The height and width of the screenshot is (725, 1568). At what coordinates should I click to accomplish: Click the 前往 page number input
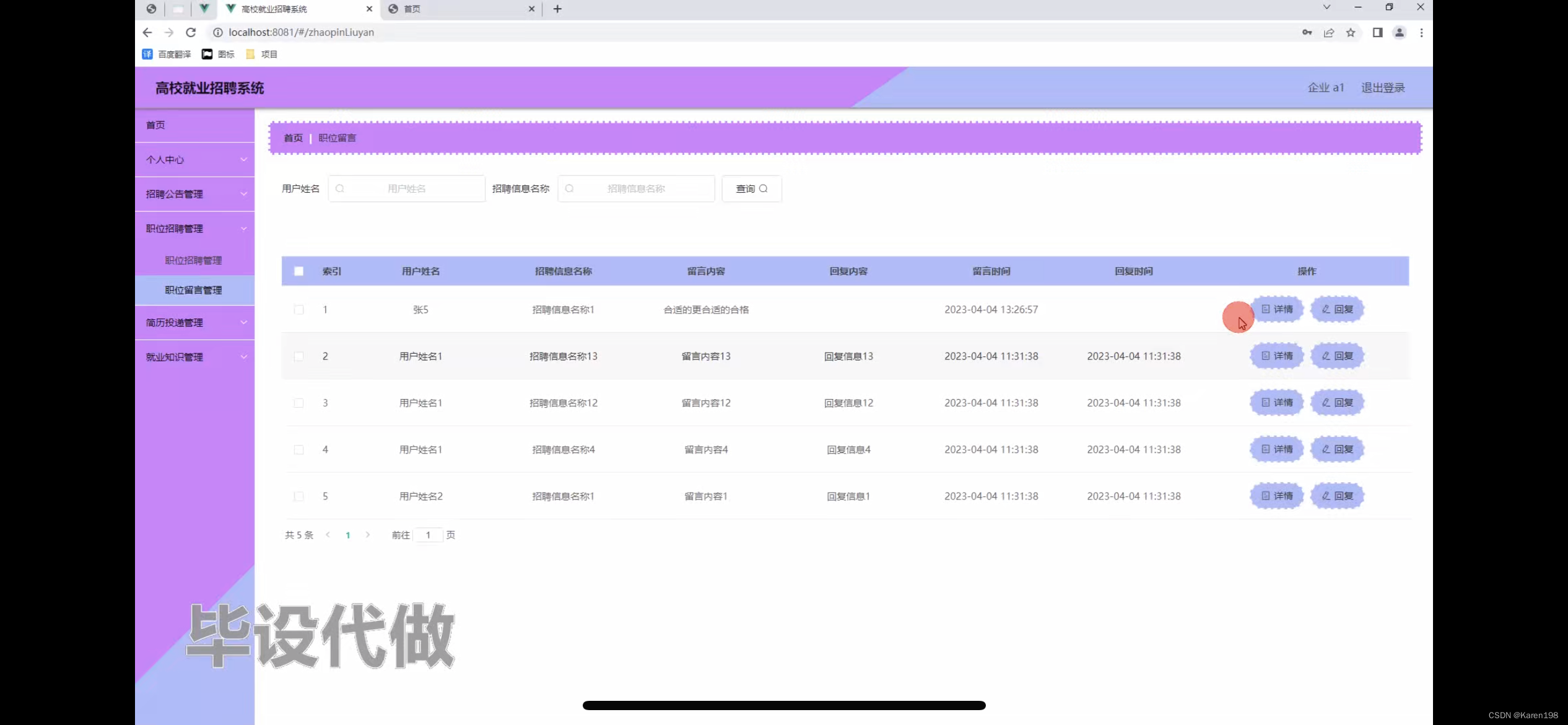(x=428, y=535)
